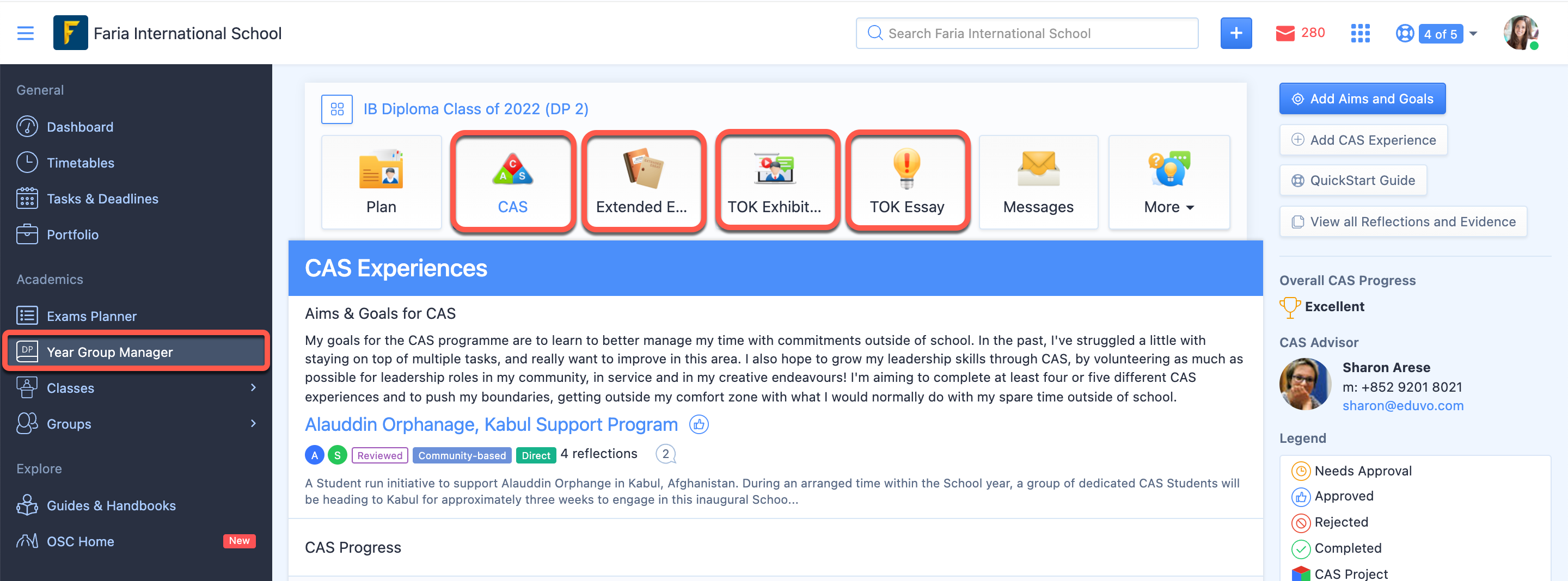Click Add CAS Experience button
Viewport: 1568px width, 581px height.
point(1363,140)
